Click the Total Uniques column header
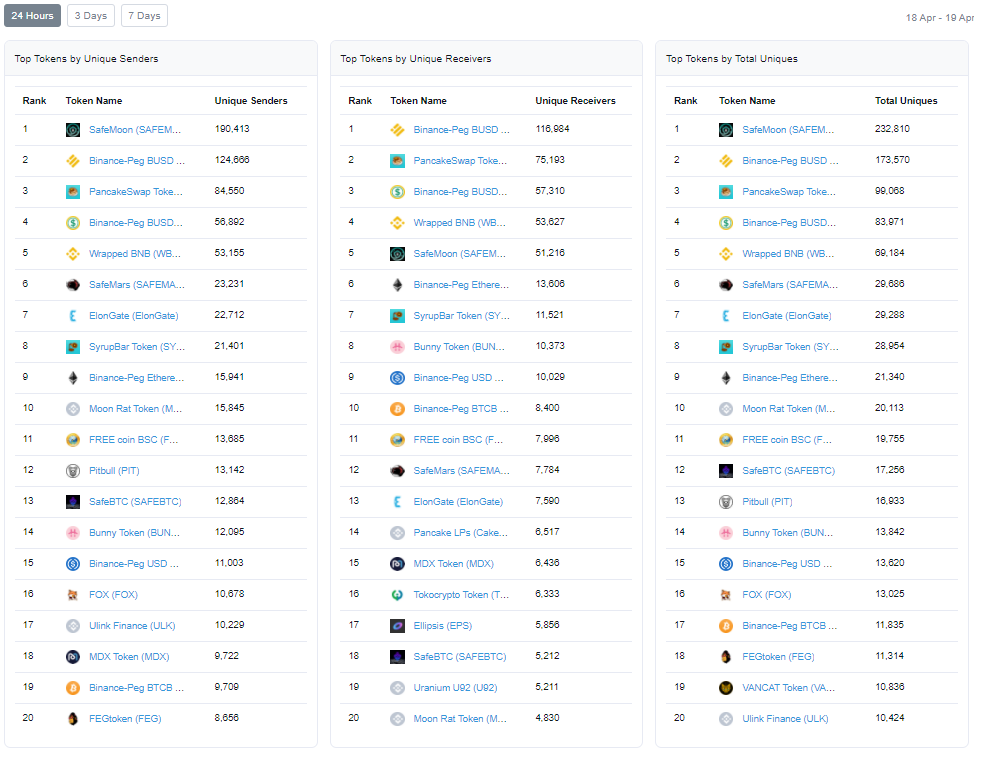This screenshot has height=761, width=983. pos(907,101)
